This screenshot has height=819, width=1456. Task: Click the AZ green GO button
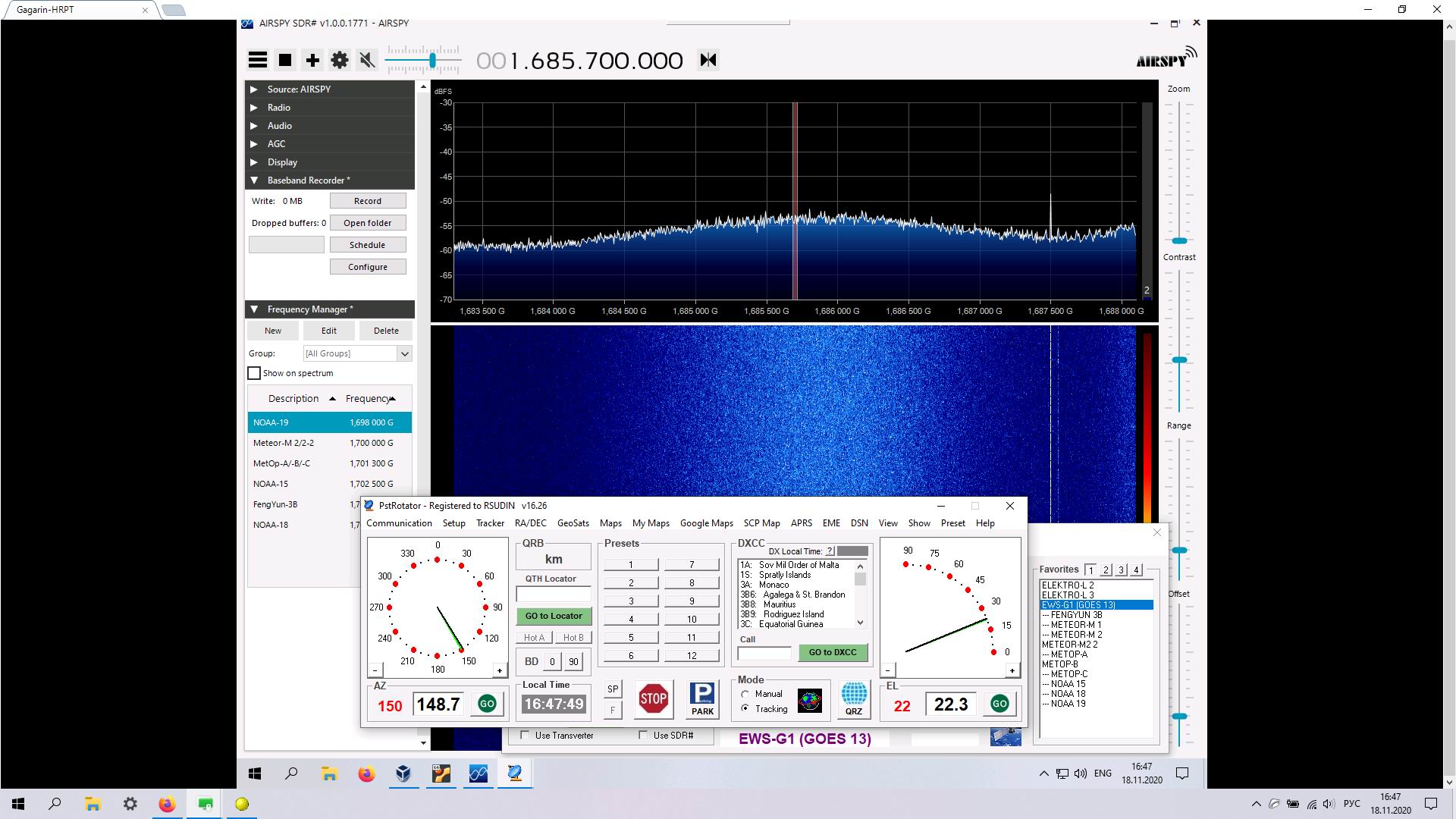pos(487,704)
